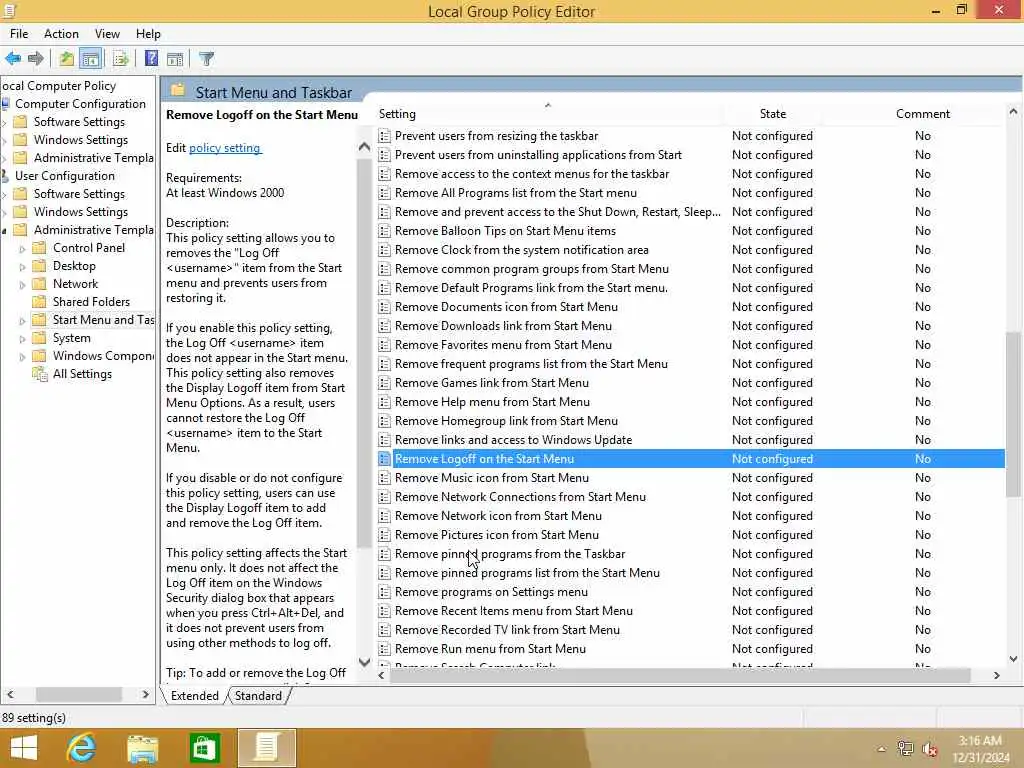This screenshot has width=1024, height=768.
Task: Click the Export List toolbar icon
Action: pos(121,59)
